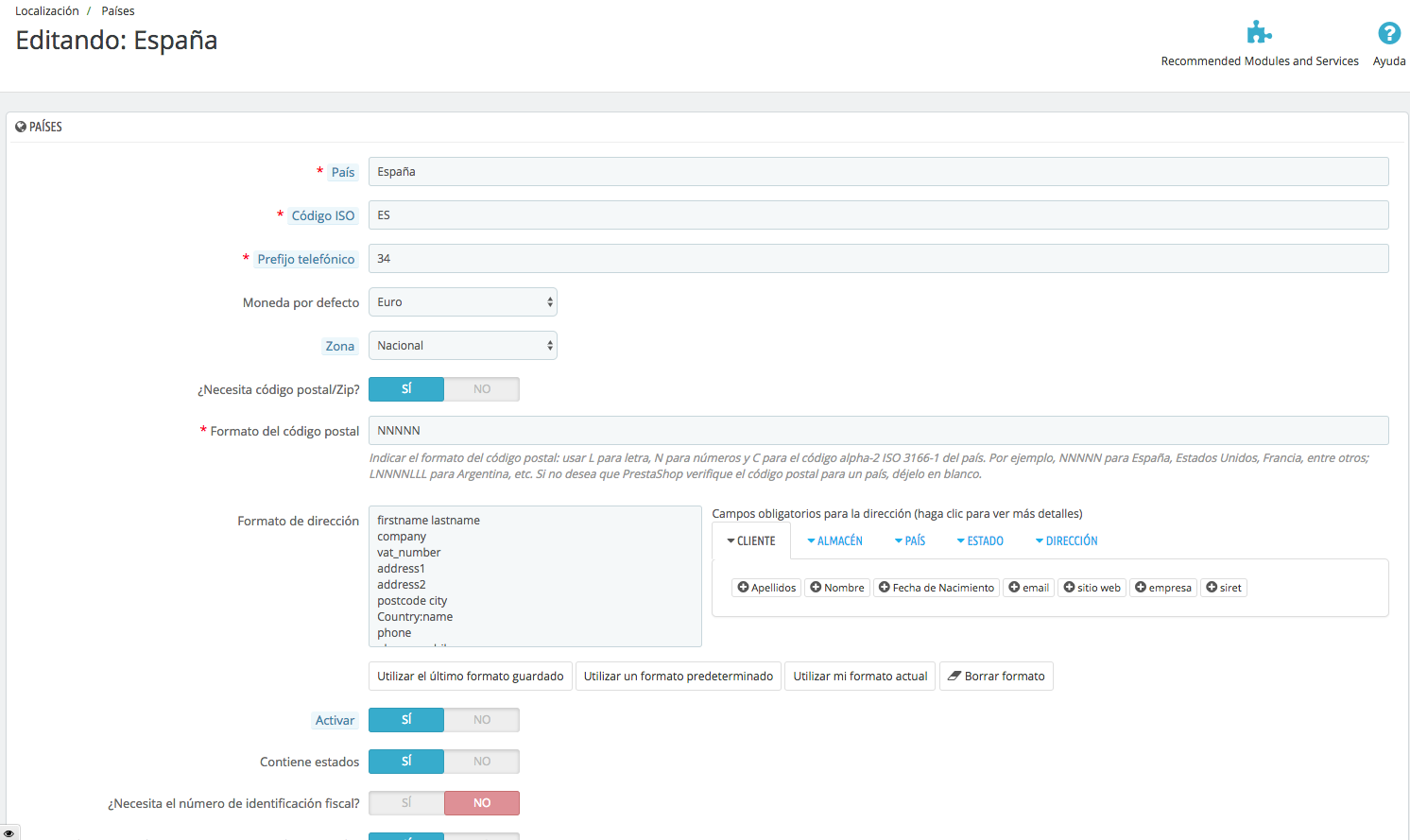Open Recommended Modules and Services puzzle icon
This screenshot has height=840, width=1410.
pos(1259,33)
